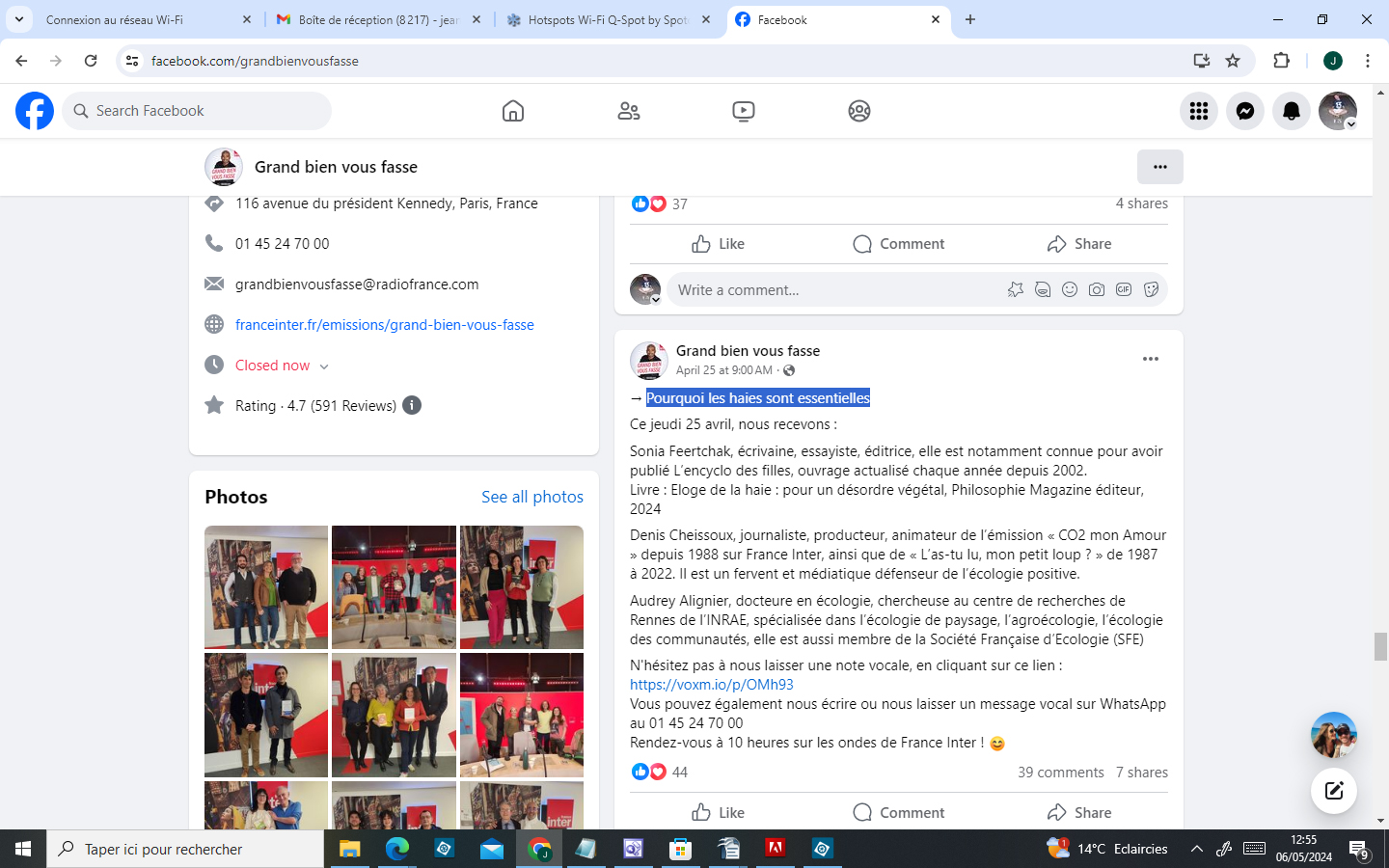Open See all photos link

[x=532, y=497]
